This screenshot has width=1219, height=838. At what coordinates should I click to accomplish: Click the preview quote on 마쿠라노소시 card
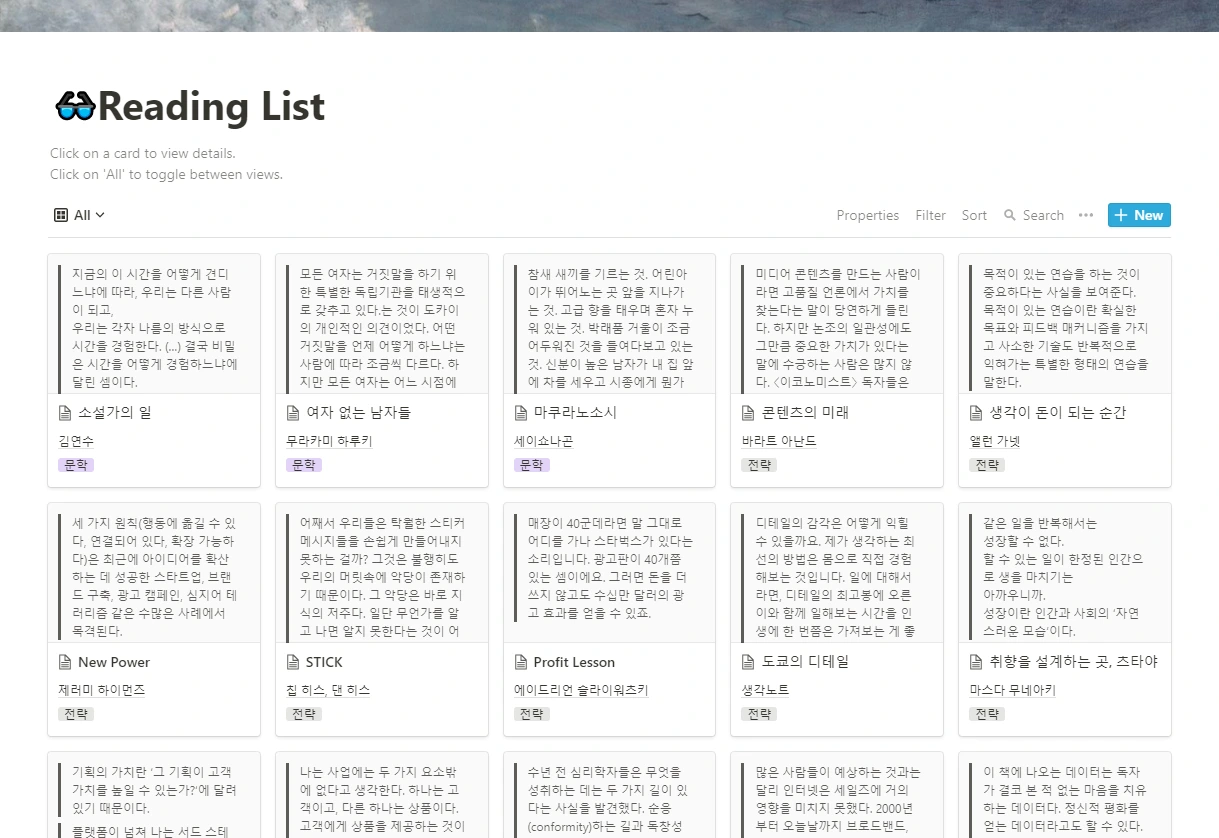[610, 328]
